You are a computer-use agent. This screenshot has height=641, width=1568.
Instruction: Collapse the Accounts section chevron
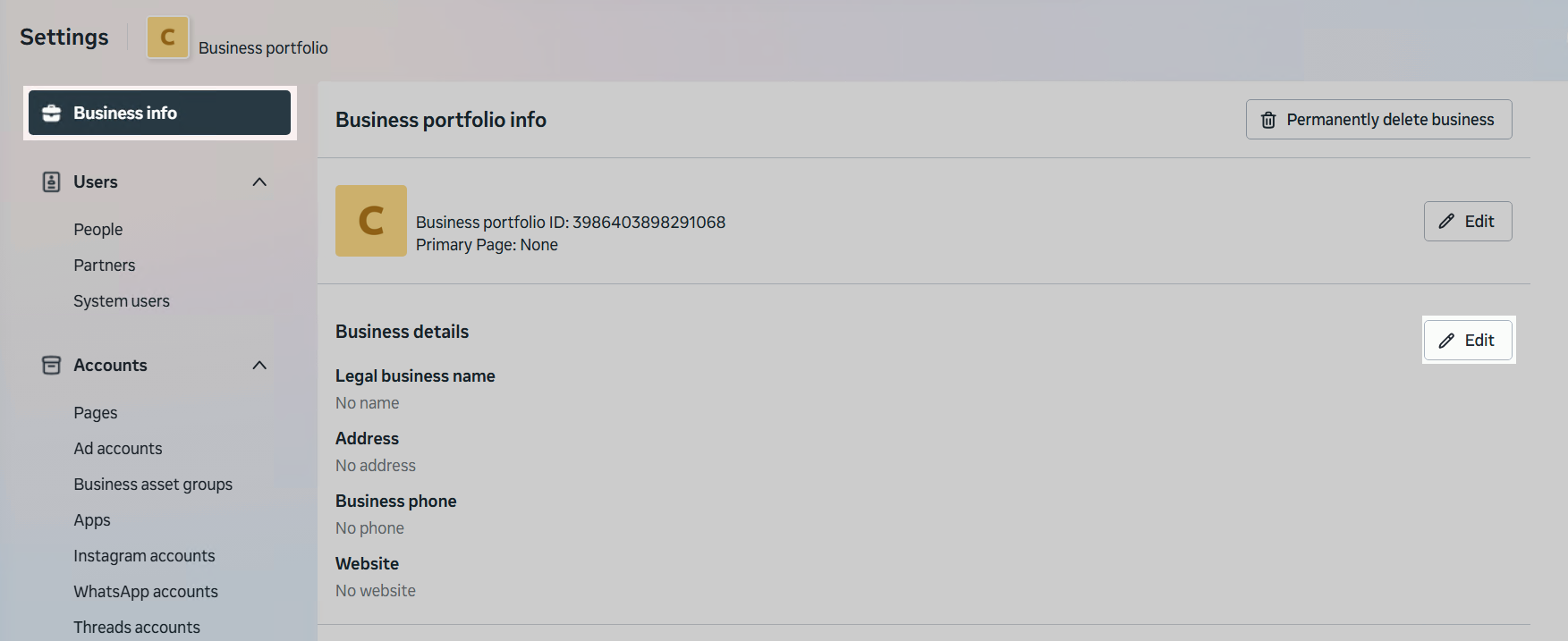click(x=259, y=365)
